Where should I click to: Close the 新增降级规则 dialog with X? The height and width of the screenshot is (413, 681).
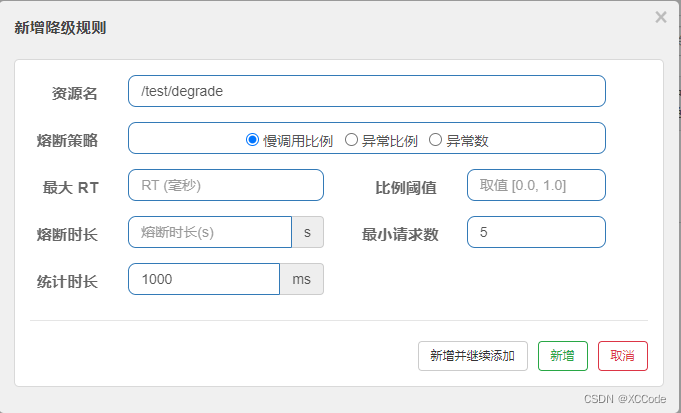(x=661, y=17)
